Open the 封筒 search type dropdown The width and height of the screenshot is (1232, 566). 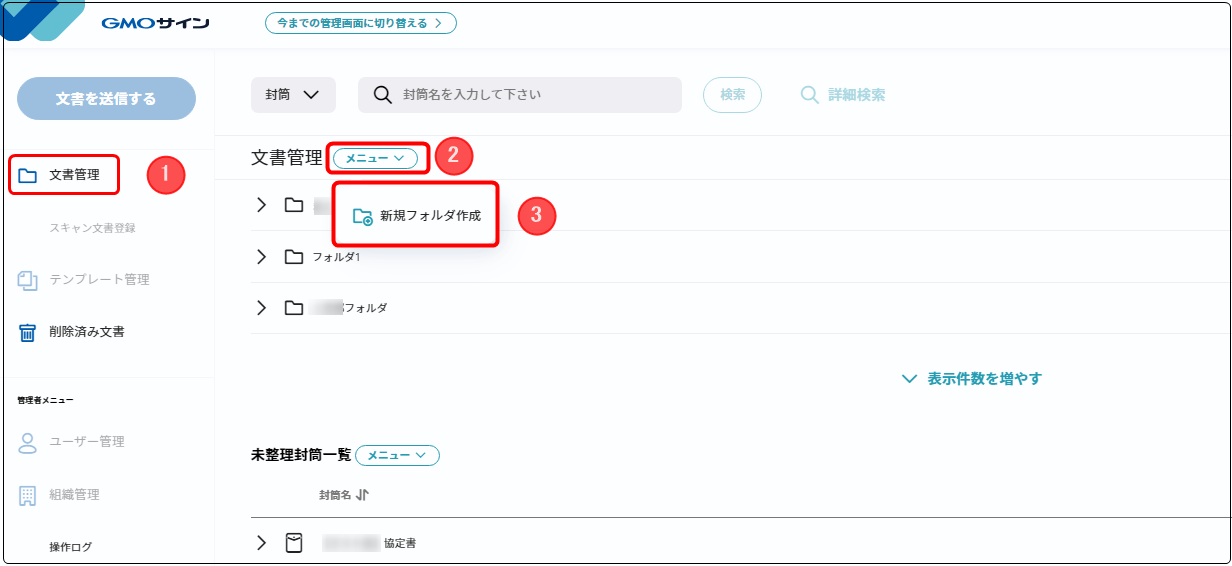293,95
